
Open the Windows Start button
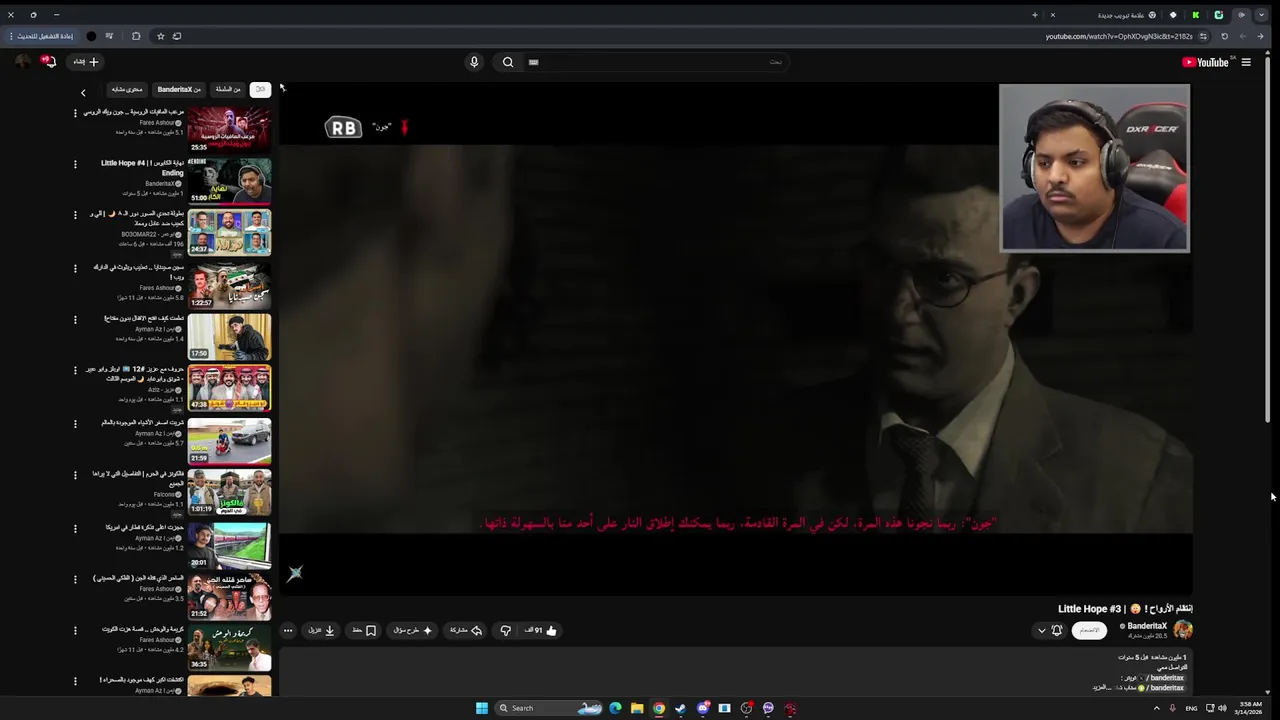(x=482, y=708)
